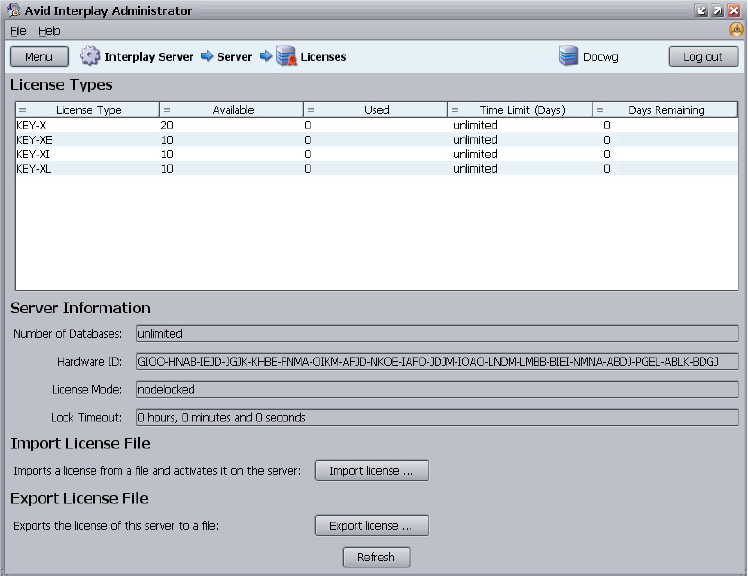Click the Time Limit value for KEY-X
The width and height of the screenshot is (748, 576).
(x=475, y=125)
